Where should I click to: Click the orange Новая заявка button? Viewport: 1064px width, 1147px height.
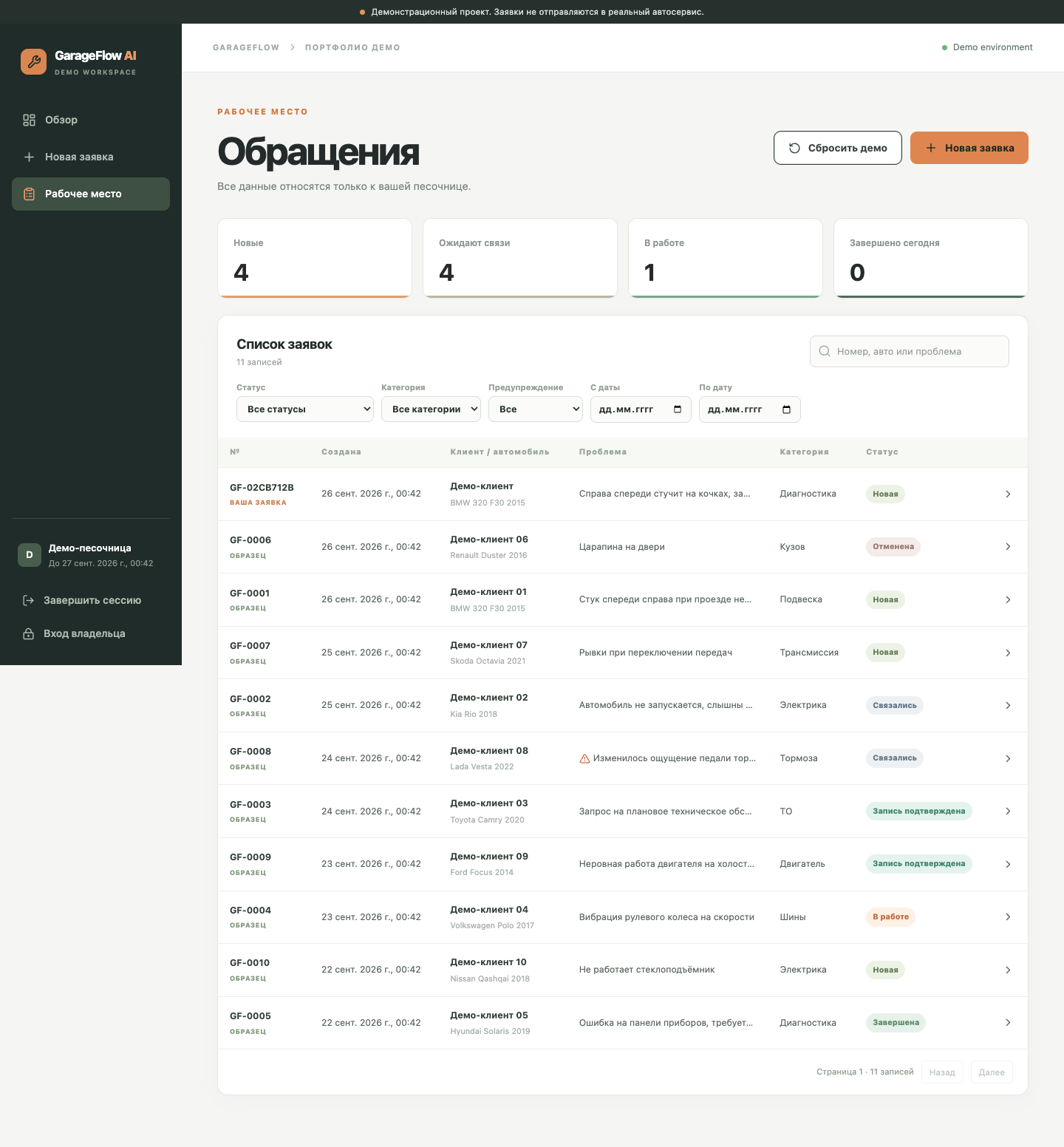(x=969, y=148)
